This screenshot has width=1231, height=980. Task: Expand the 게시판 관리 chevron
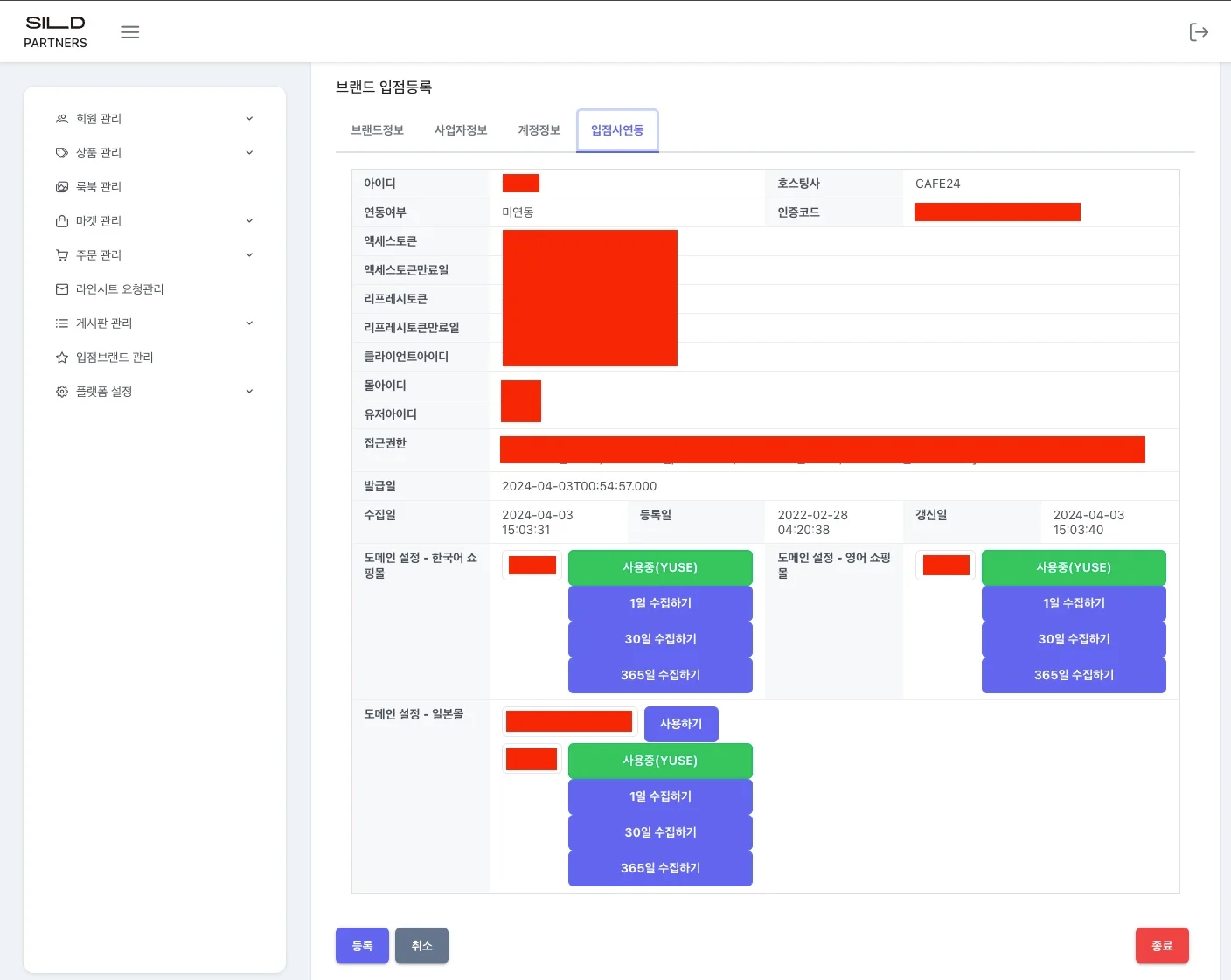(249, 323)
